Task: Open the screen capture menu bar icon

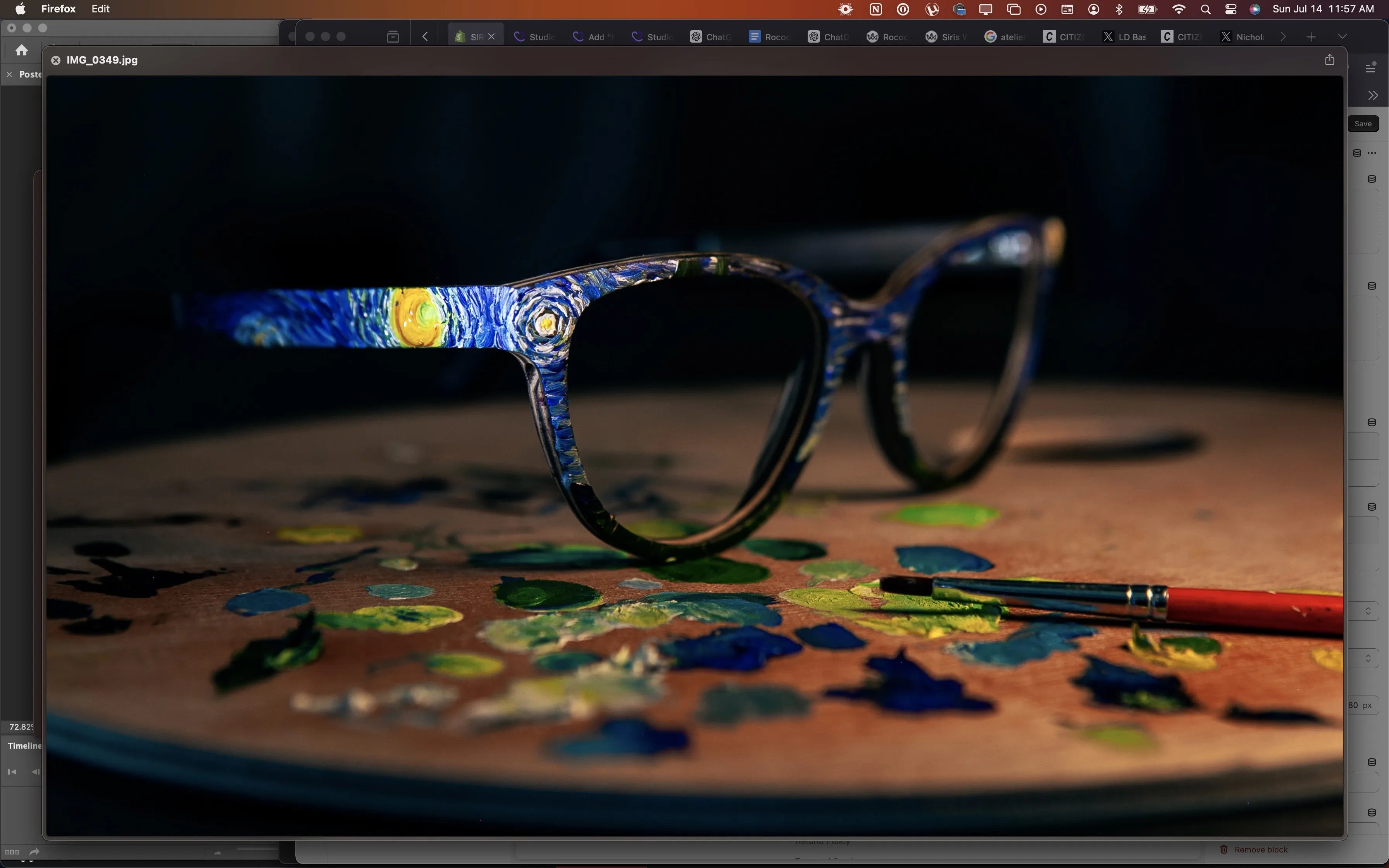Action: 959,9
